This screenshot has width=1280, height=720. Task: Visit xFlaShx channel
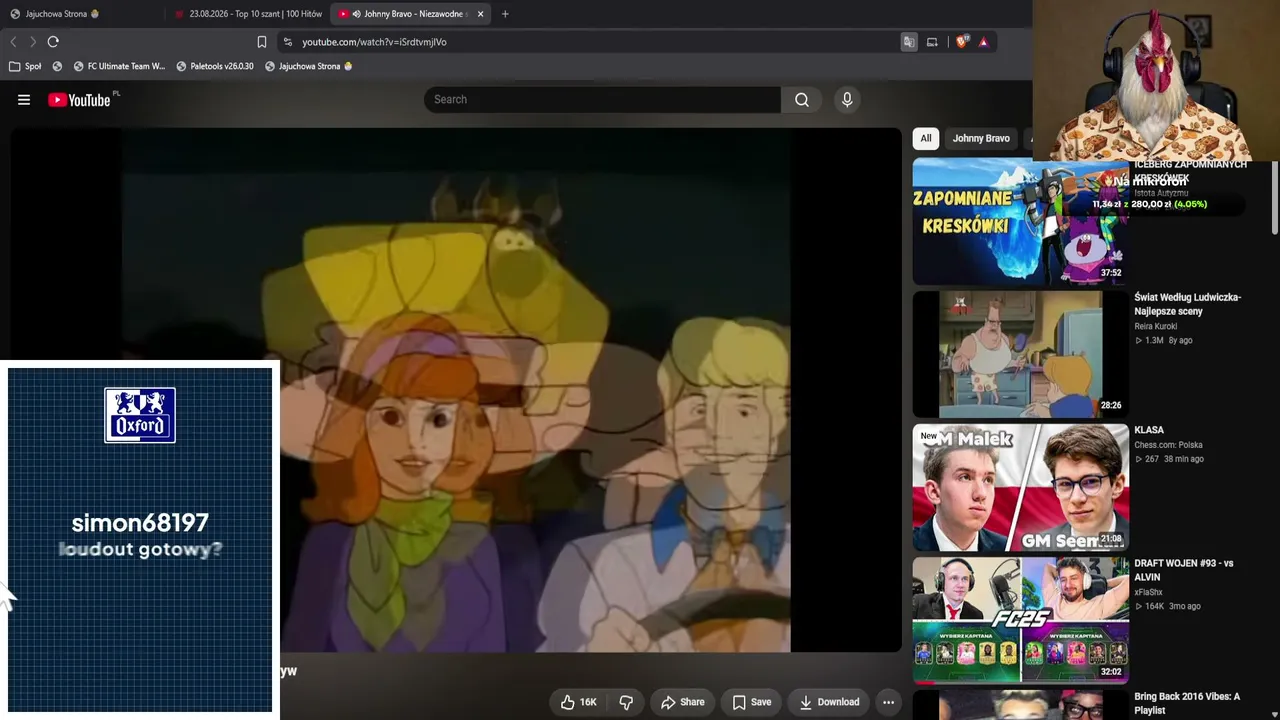point(1150,592)
